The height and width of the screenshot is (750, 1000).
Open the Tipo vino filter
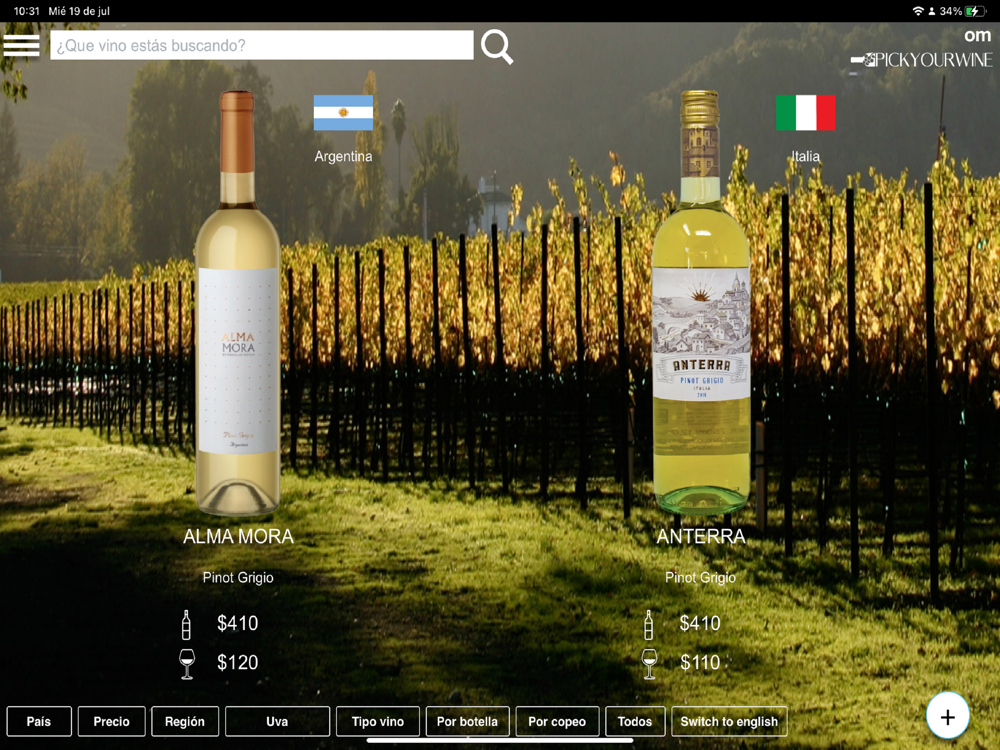tap(378, 721)
